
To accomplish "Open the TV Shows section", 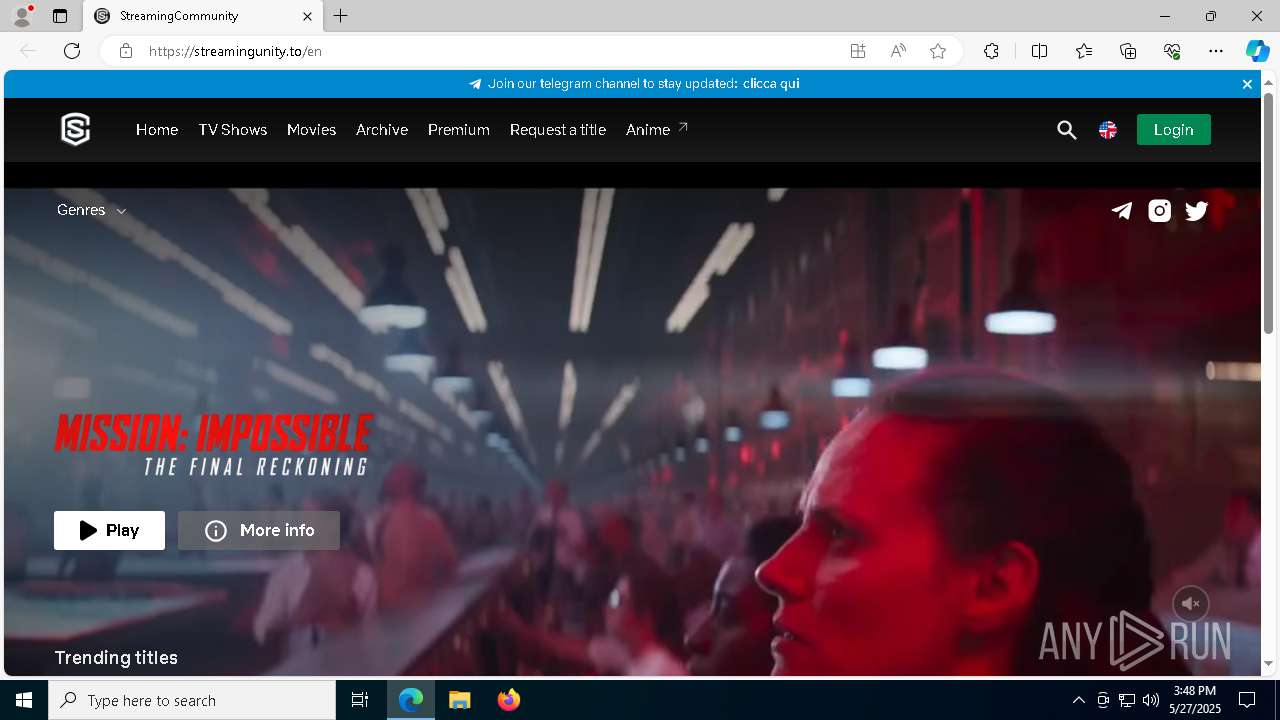I will 233,130.
